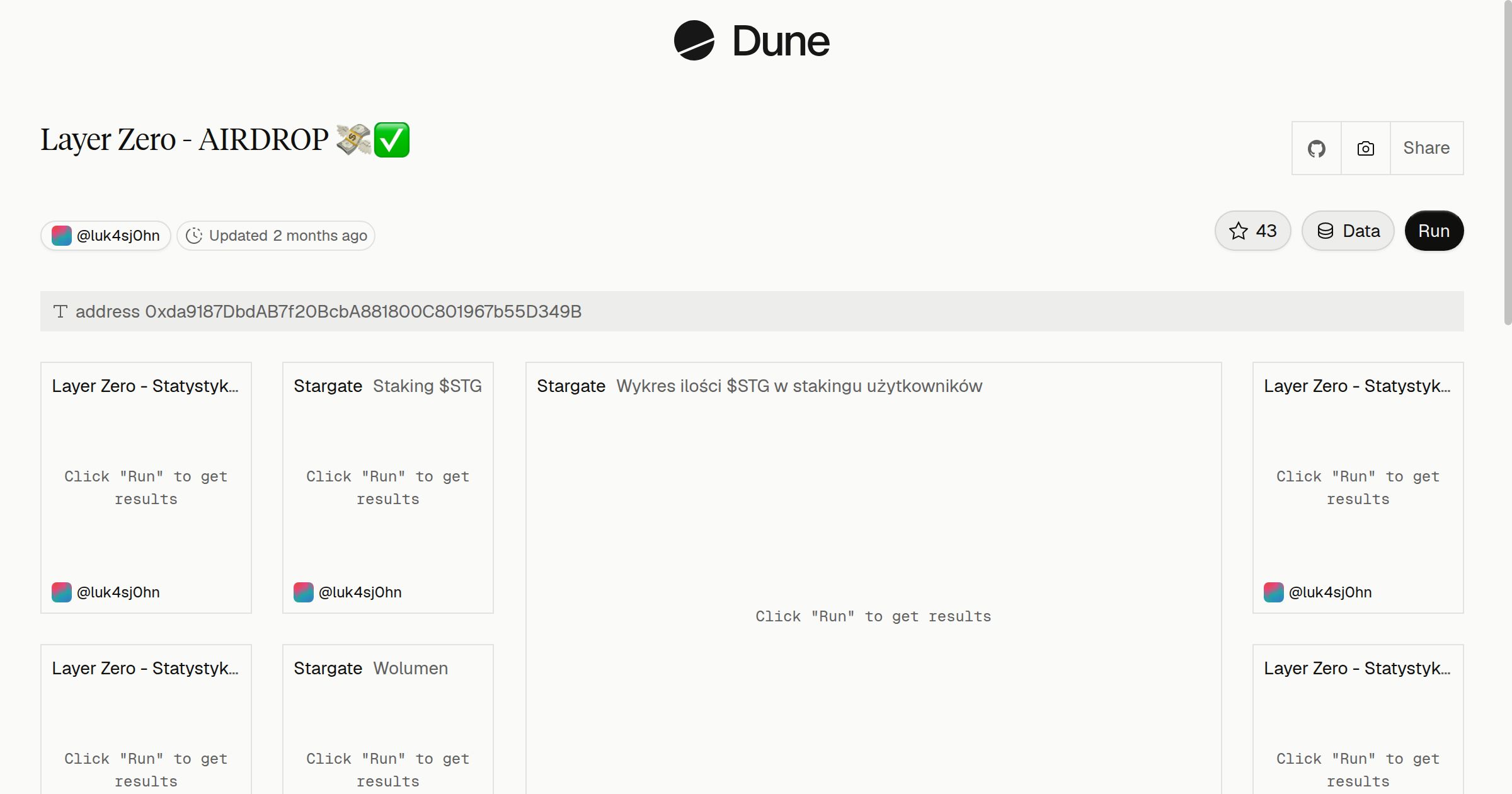1512x794 pixels.
Task: Click the camera screenshot icon
Action: pos(1366,148)
